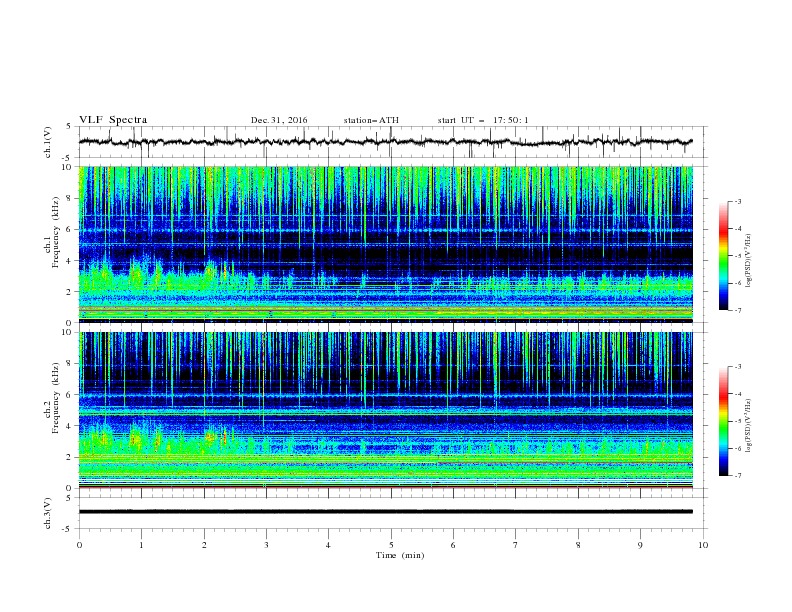Click the date 'Dec. 31, 2016'

[x=279, y=120]
